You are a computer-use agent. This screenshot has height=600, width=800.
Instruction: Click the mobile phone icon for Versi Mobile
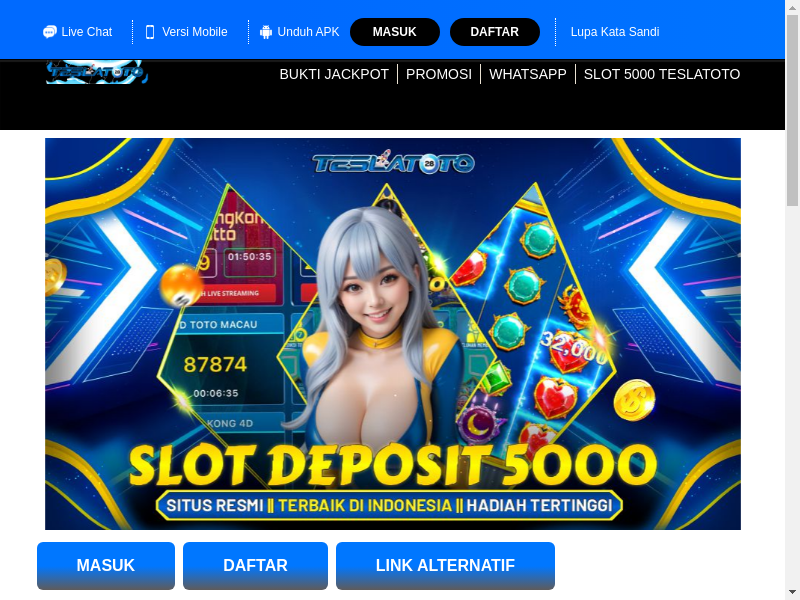point(150,32)
